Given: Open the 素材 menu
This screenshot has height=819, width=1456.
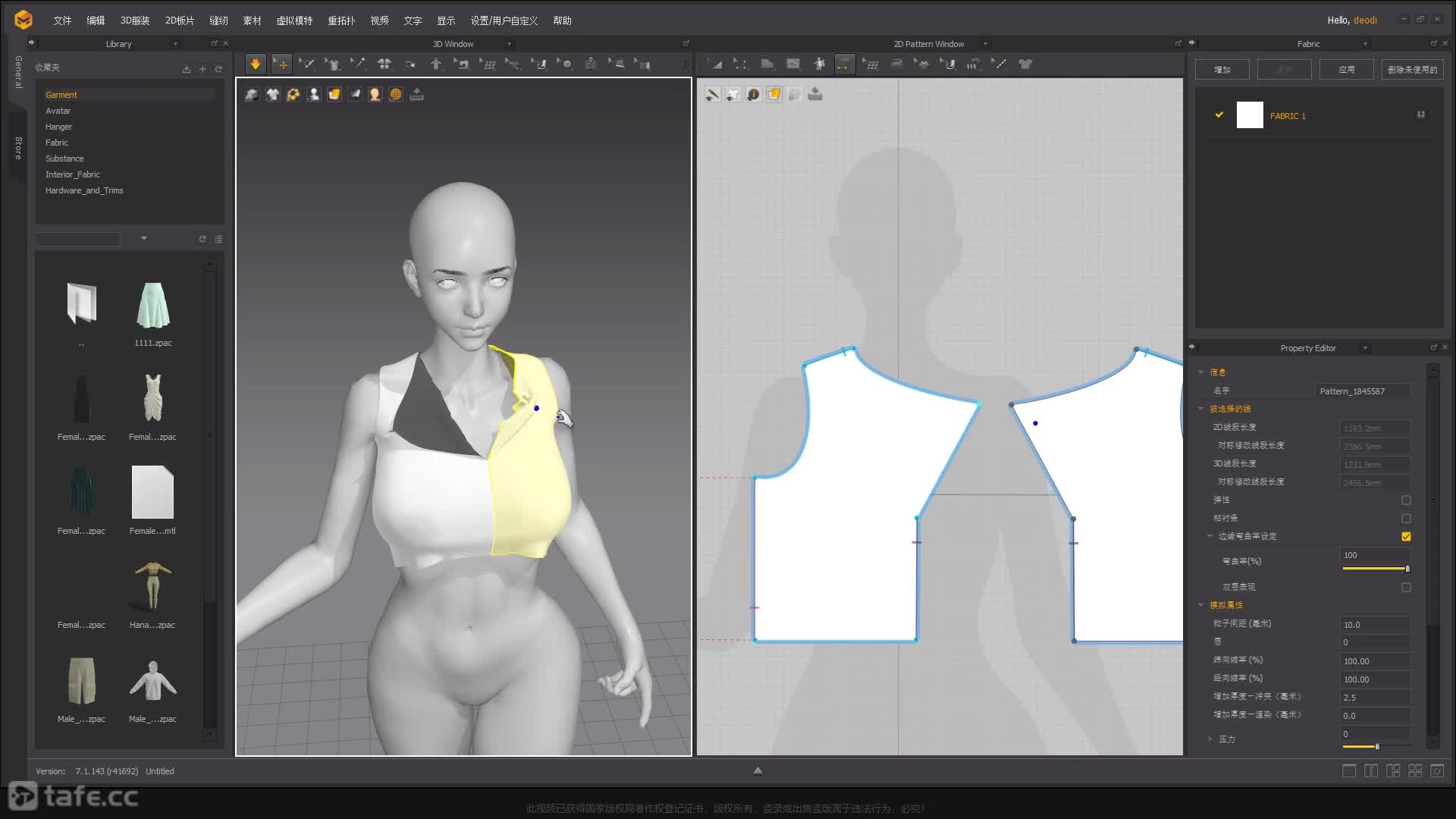Looking at the screenshot, I should (252, 20).
